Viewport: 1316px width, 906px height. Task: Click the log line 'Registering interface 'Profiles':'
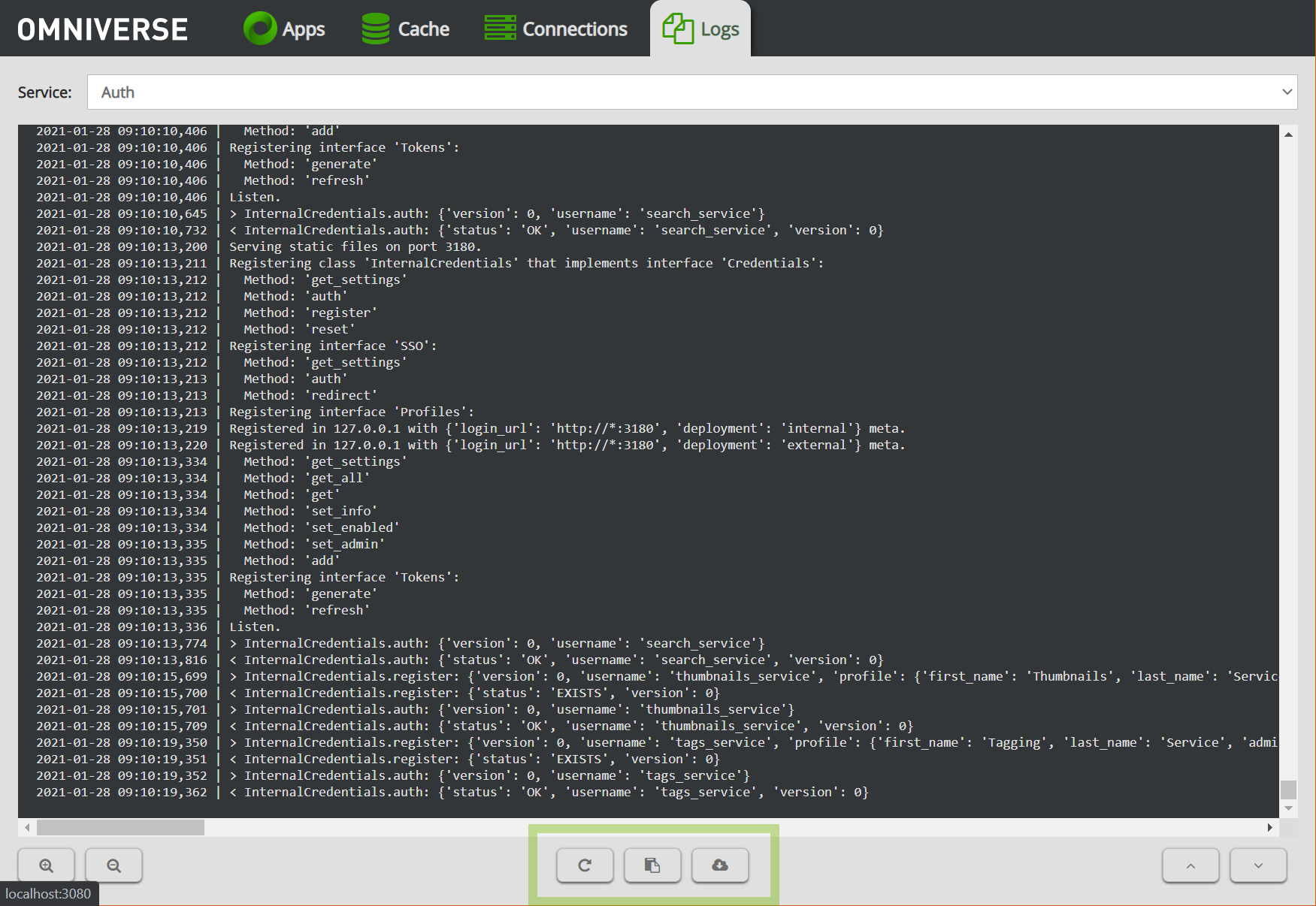[255, 412]
